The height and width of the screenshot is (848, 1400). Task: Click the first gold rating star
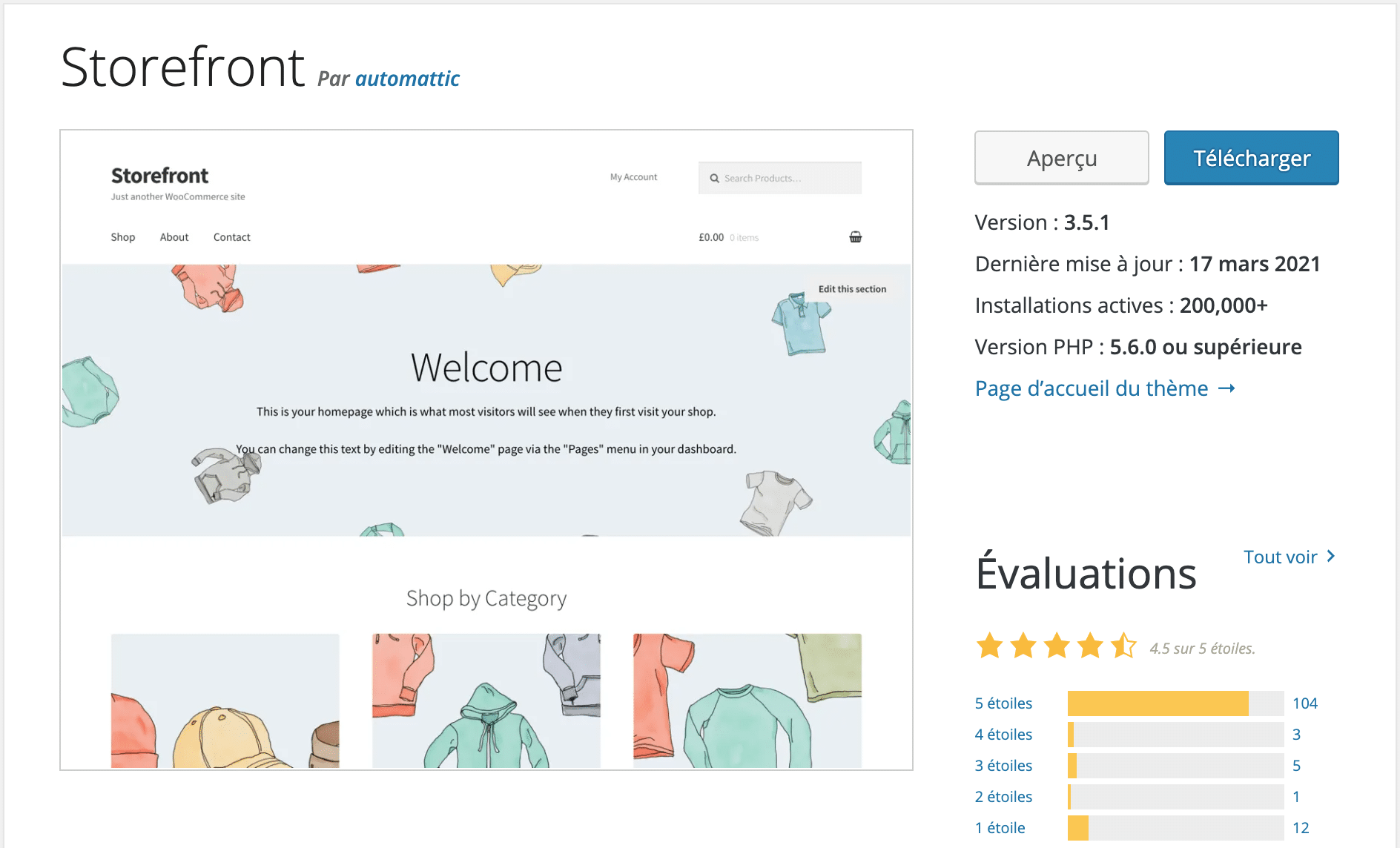click(989, 646)
